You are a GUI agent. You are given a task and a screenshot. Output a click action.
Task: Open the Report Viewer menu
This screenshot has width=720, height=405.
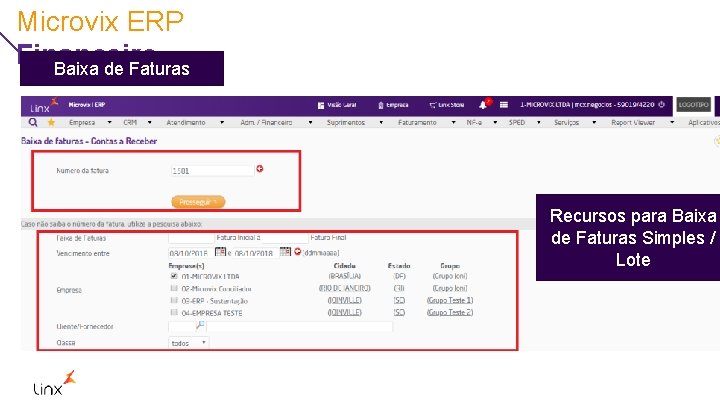pos(633,123)
